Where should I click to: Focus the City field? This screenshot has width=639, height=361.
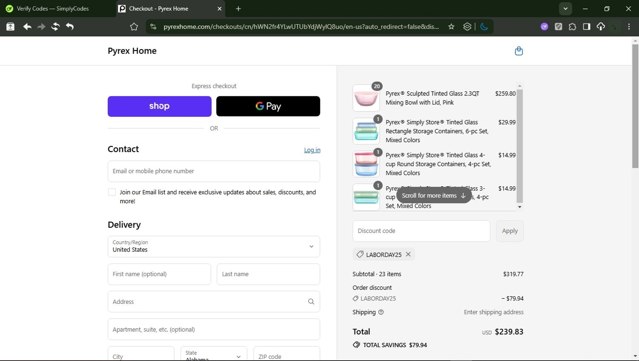click(x=141, y=354)
